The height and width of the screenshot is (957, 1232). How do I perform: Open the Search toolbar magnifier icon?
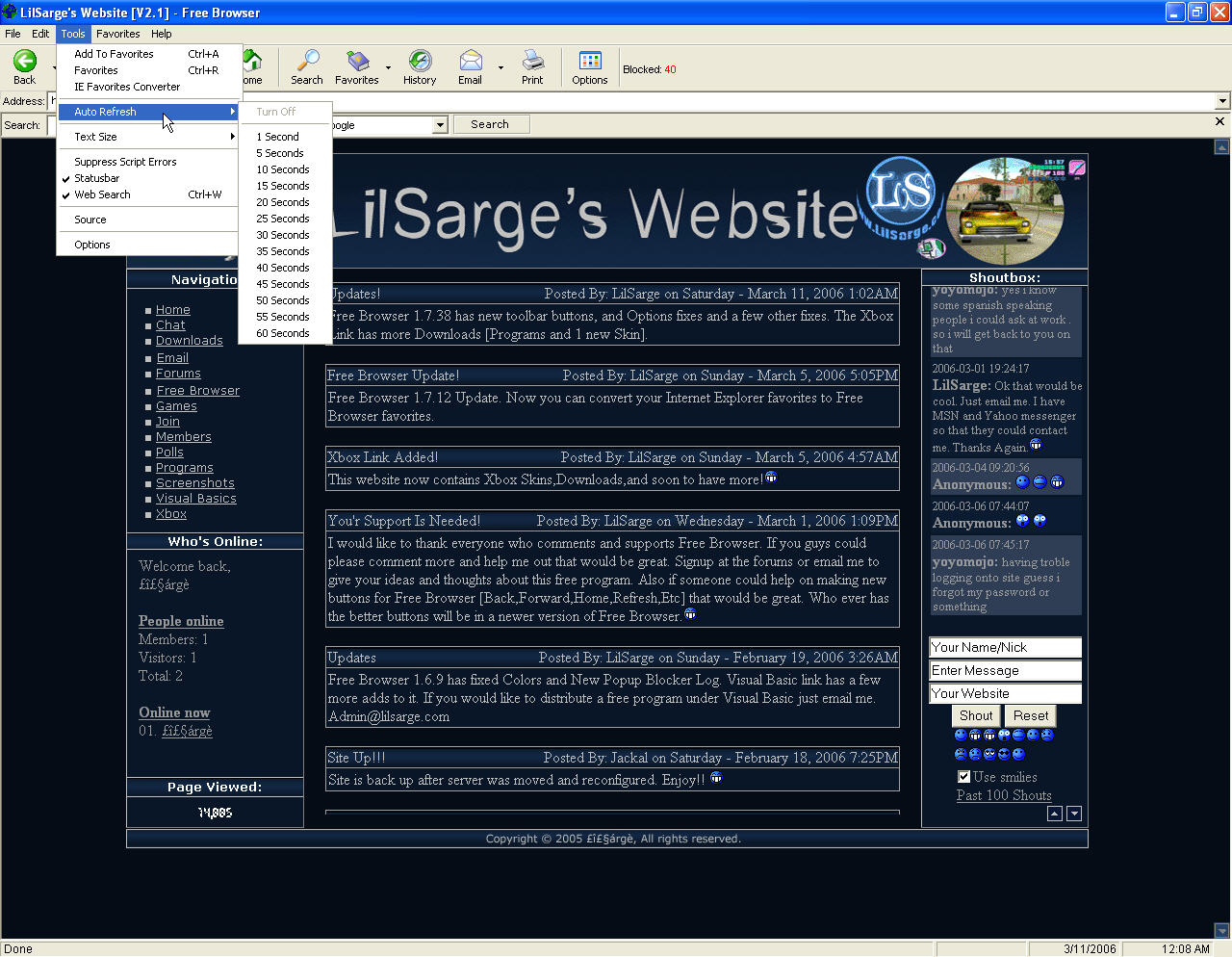click(307, 61)
